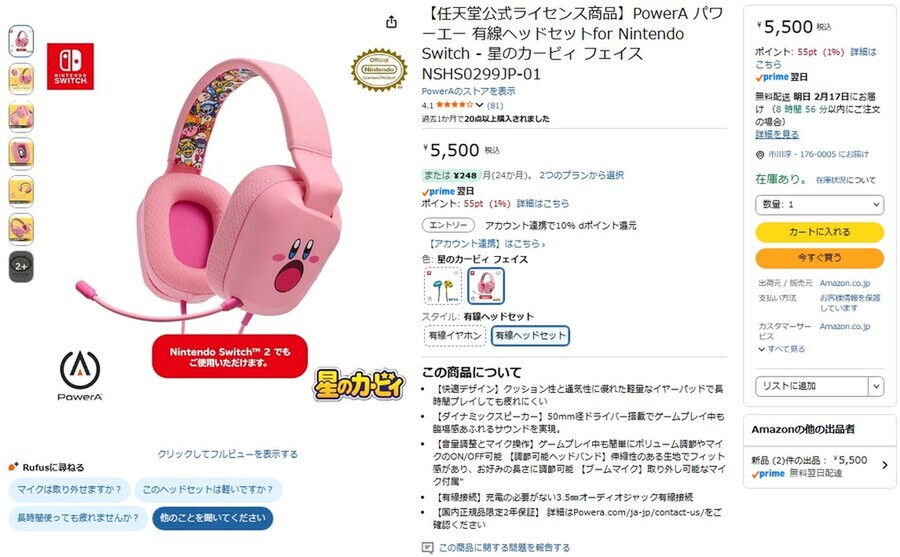Open the other sellers arrow chevron
The width and height of the screenshot is (900, 557).
[885, 465]
